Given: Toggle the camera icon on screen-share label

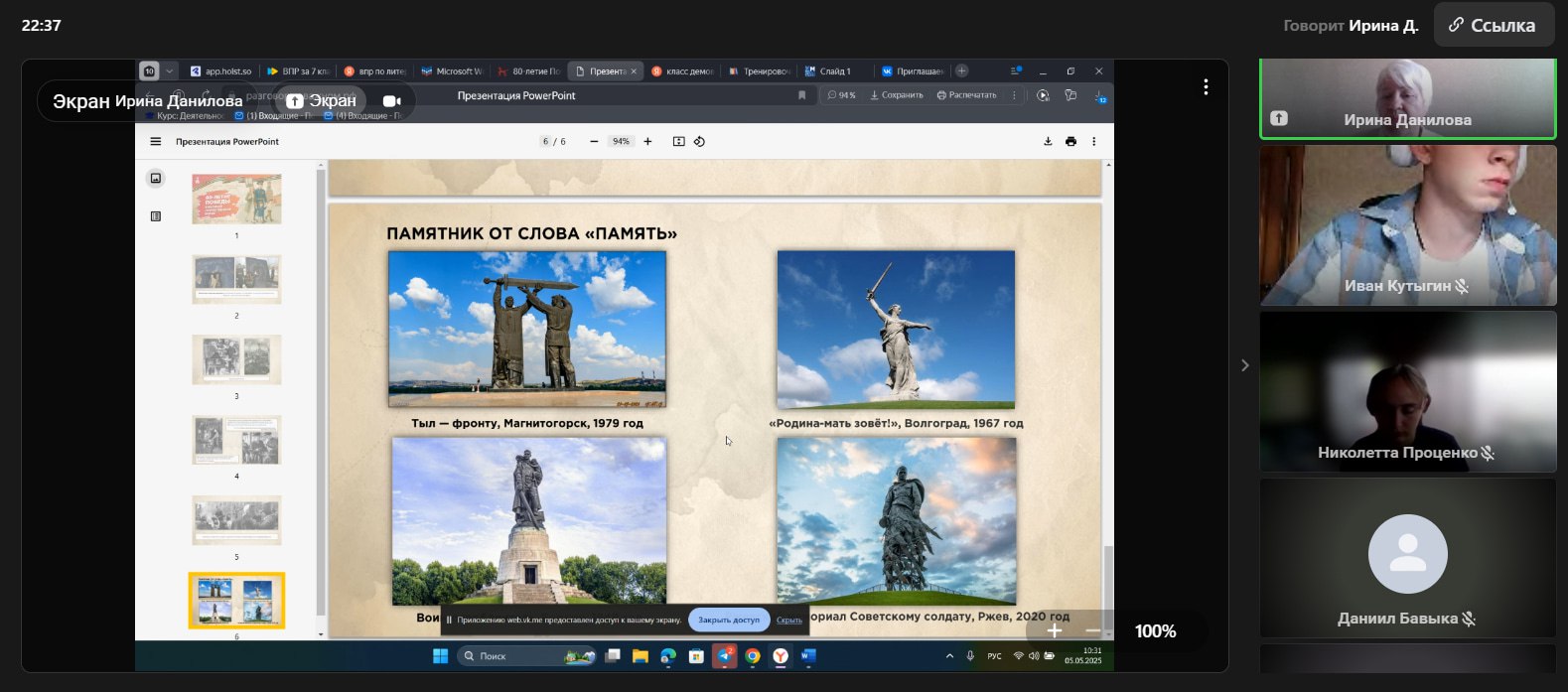Looking at the screenshot, I should pos(392,101).
